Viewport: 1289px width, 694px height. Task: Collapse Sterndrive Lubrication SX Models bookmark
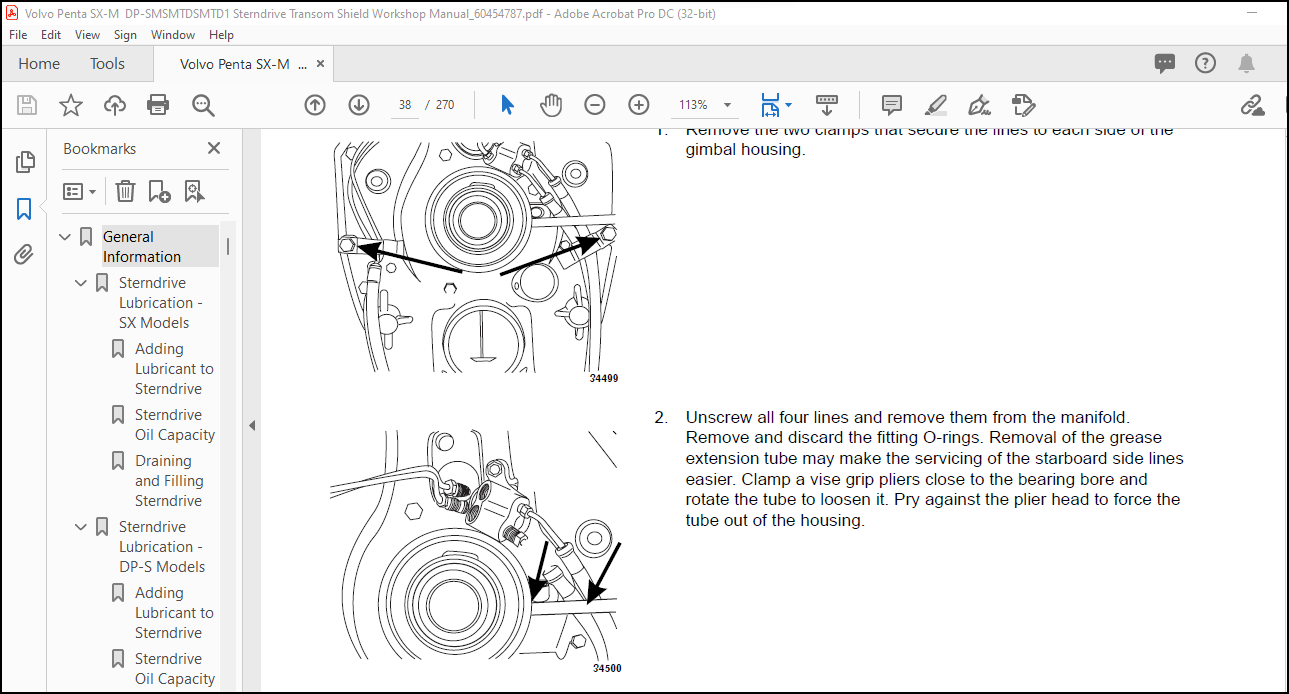(x=81, y=283)
